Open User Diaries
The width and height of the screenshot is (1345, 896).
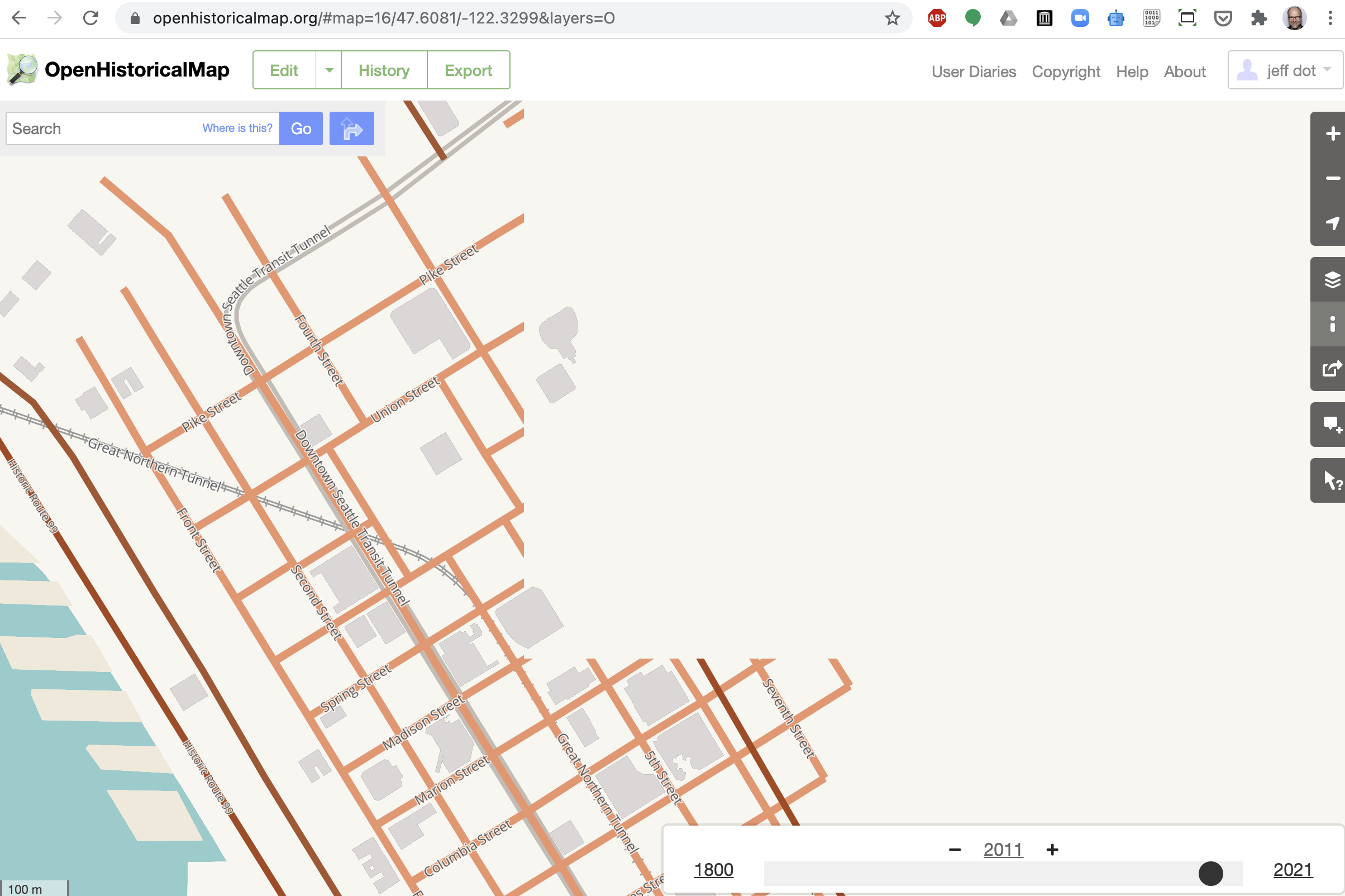[973, 71]
